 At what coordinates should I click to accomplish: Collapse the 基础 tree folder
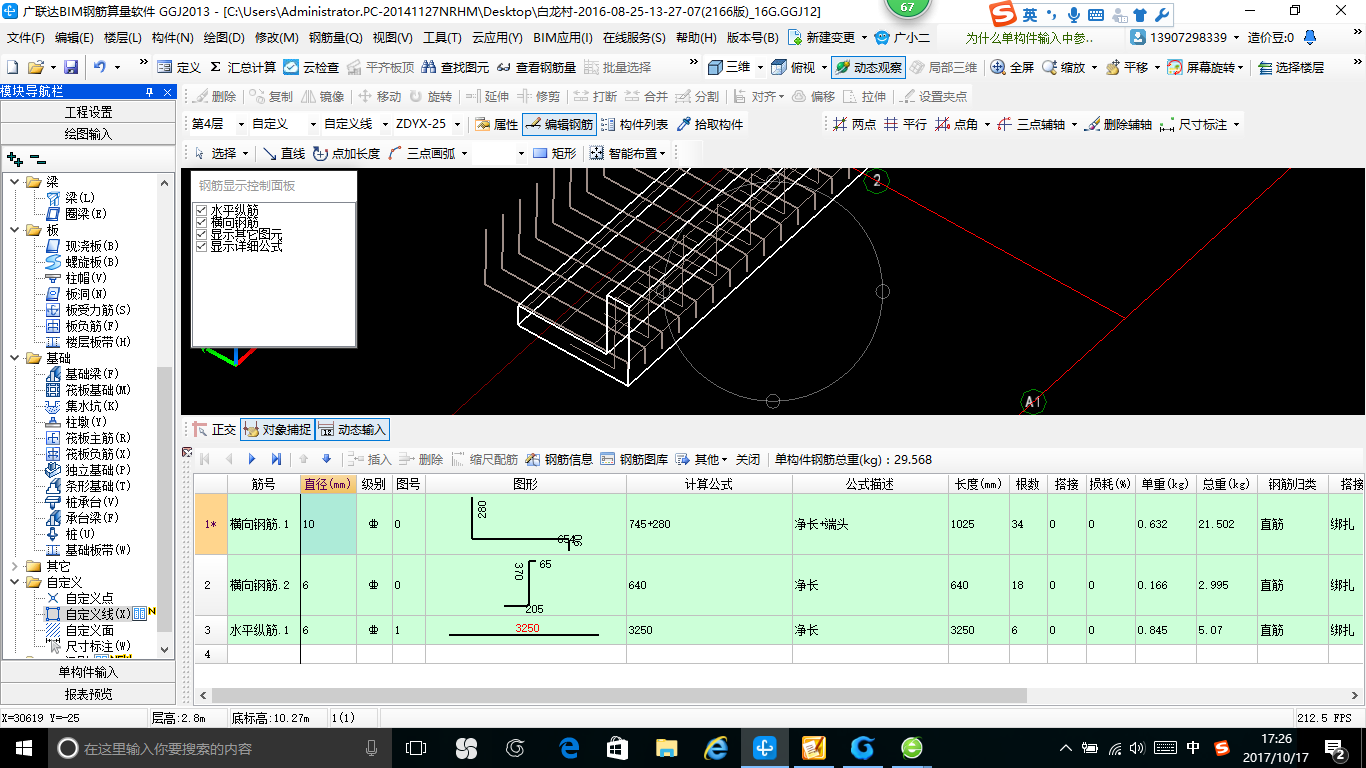coord(15,358)
